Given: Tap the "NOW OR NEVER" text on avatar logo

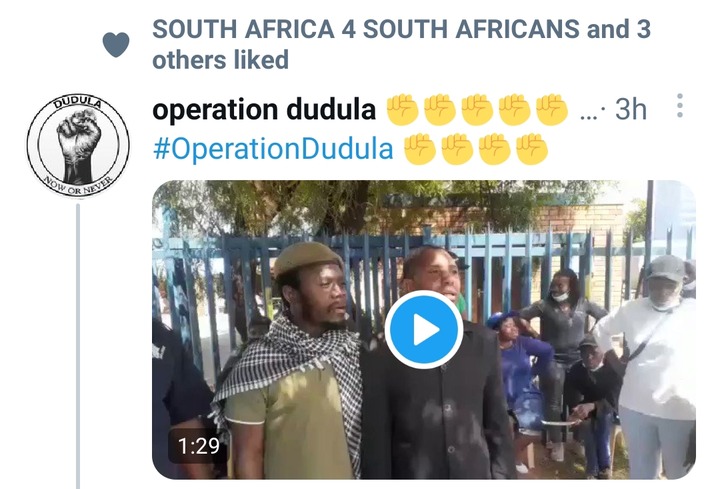Looking at the screenshot, I should pos(78,185).
